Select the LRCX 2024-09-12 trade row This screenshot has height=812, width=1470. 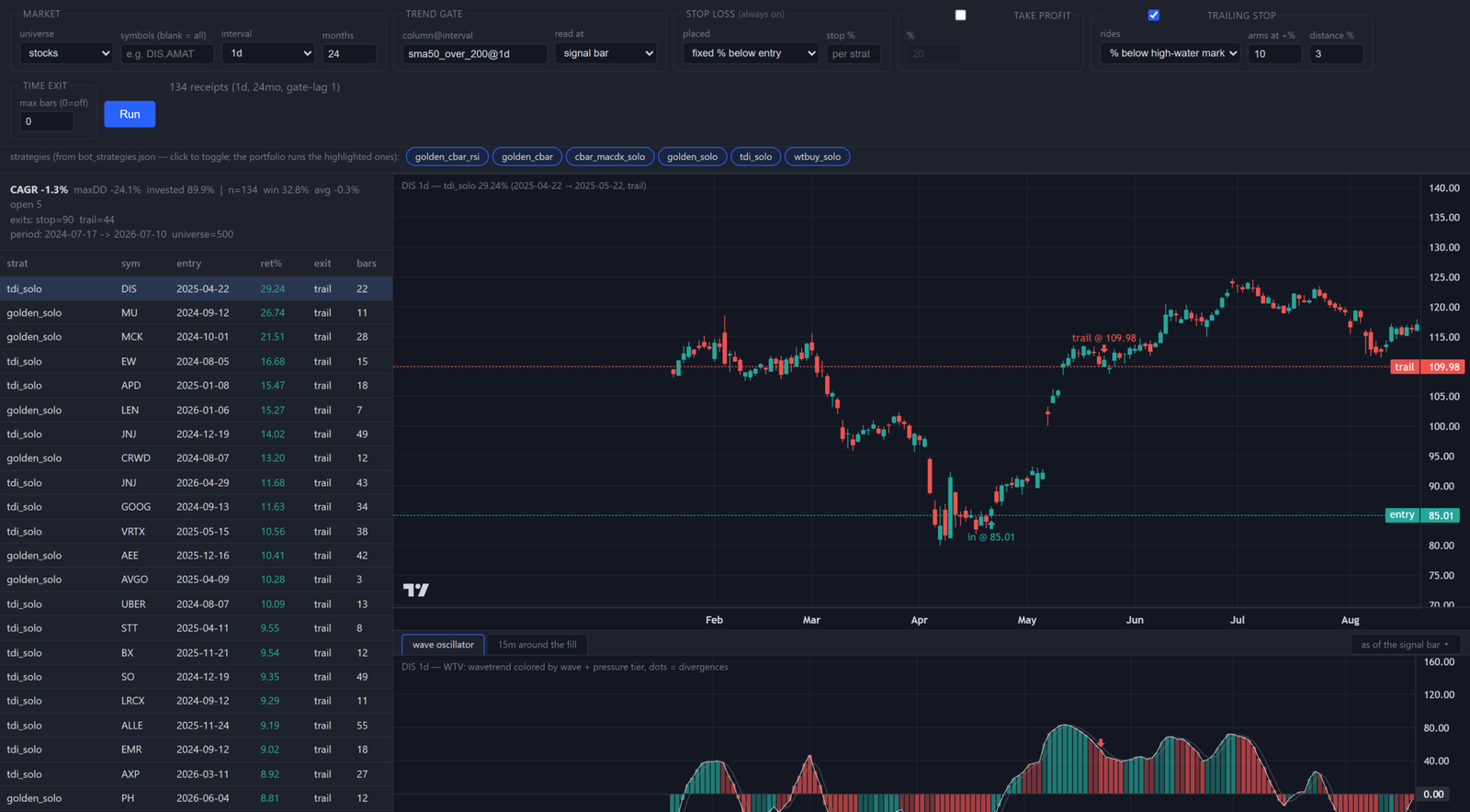[x=196, y=701]
